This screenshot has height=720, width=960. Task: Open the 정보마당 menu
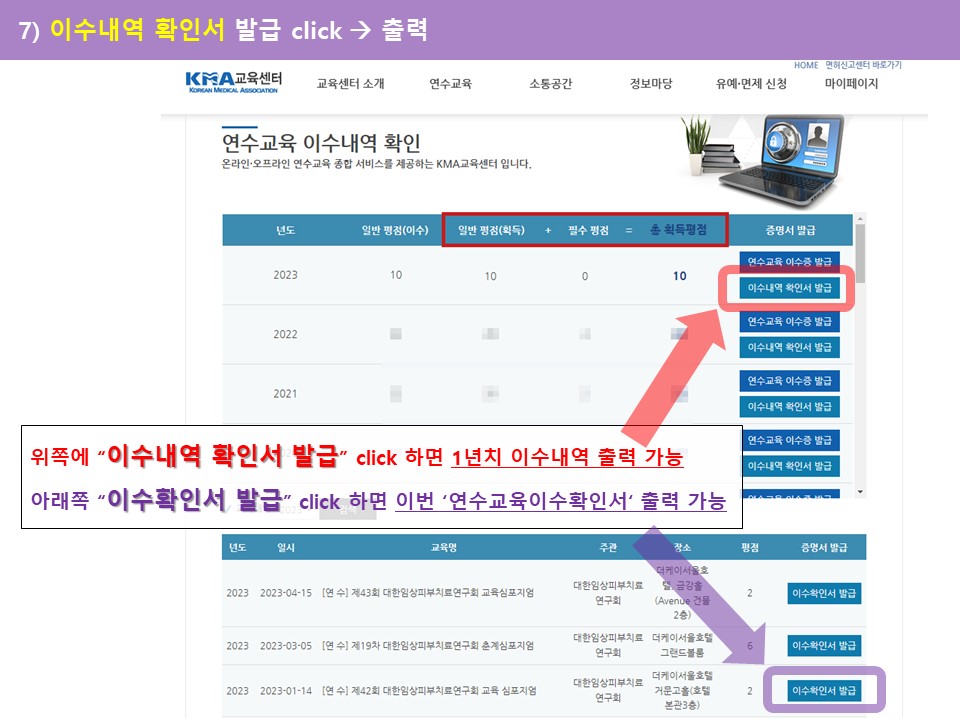651,84
